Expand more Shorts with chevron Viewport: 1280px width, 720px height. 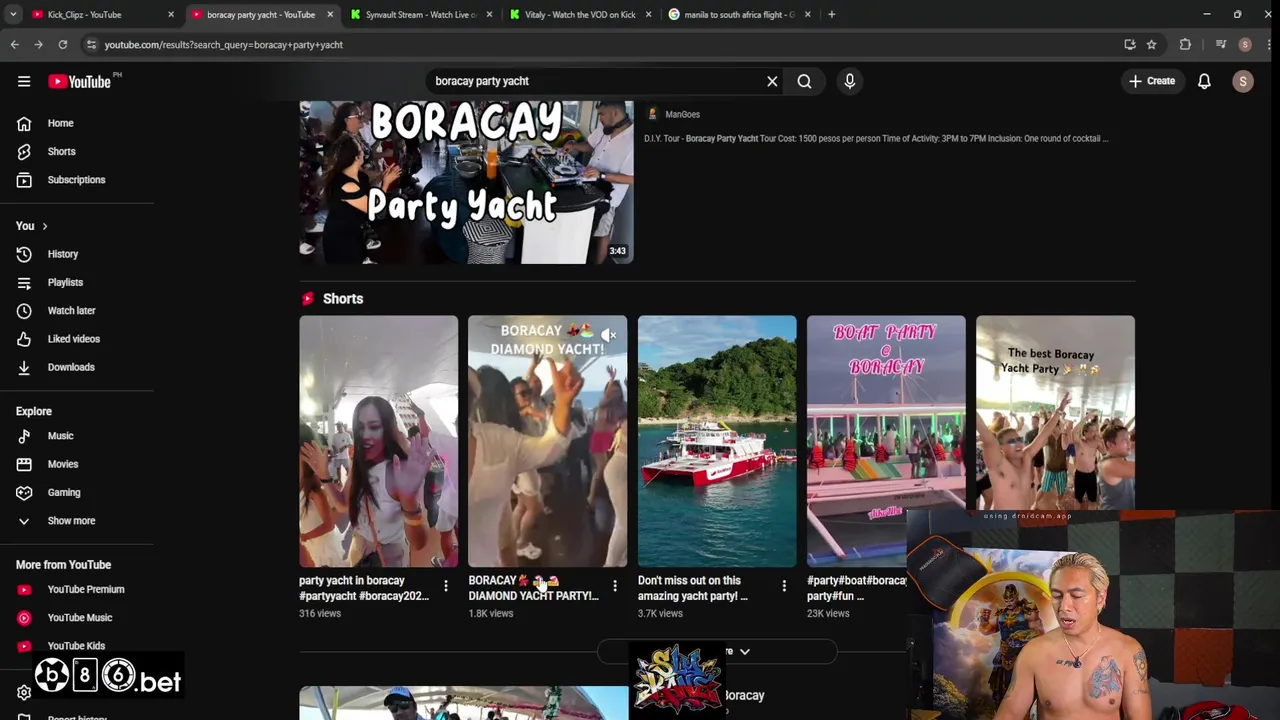[x=744, y=651]
